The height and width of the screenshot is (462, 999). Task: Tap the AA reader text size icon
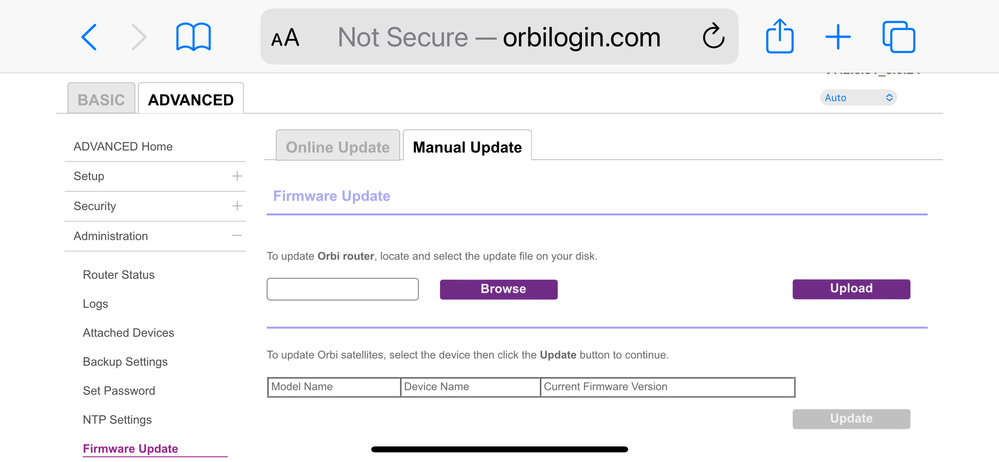[x=285, y=38]
